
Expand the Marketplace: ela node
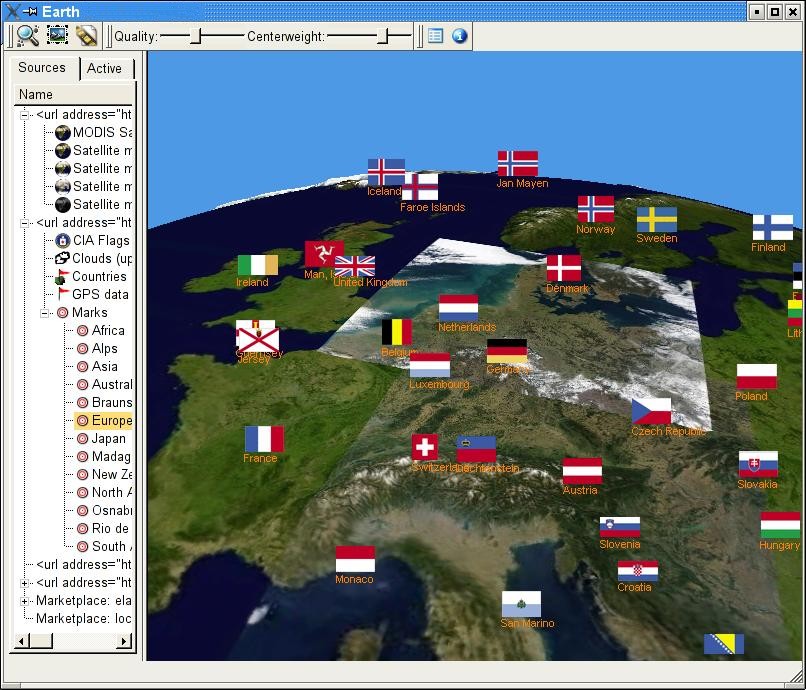click(x=24, y=601)
